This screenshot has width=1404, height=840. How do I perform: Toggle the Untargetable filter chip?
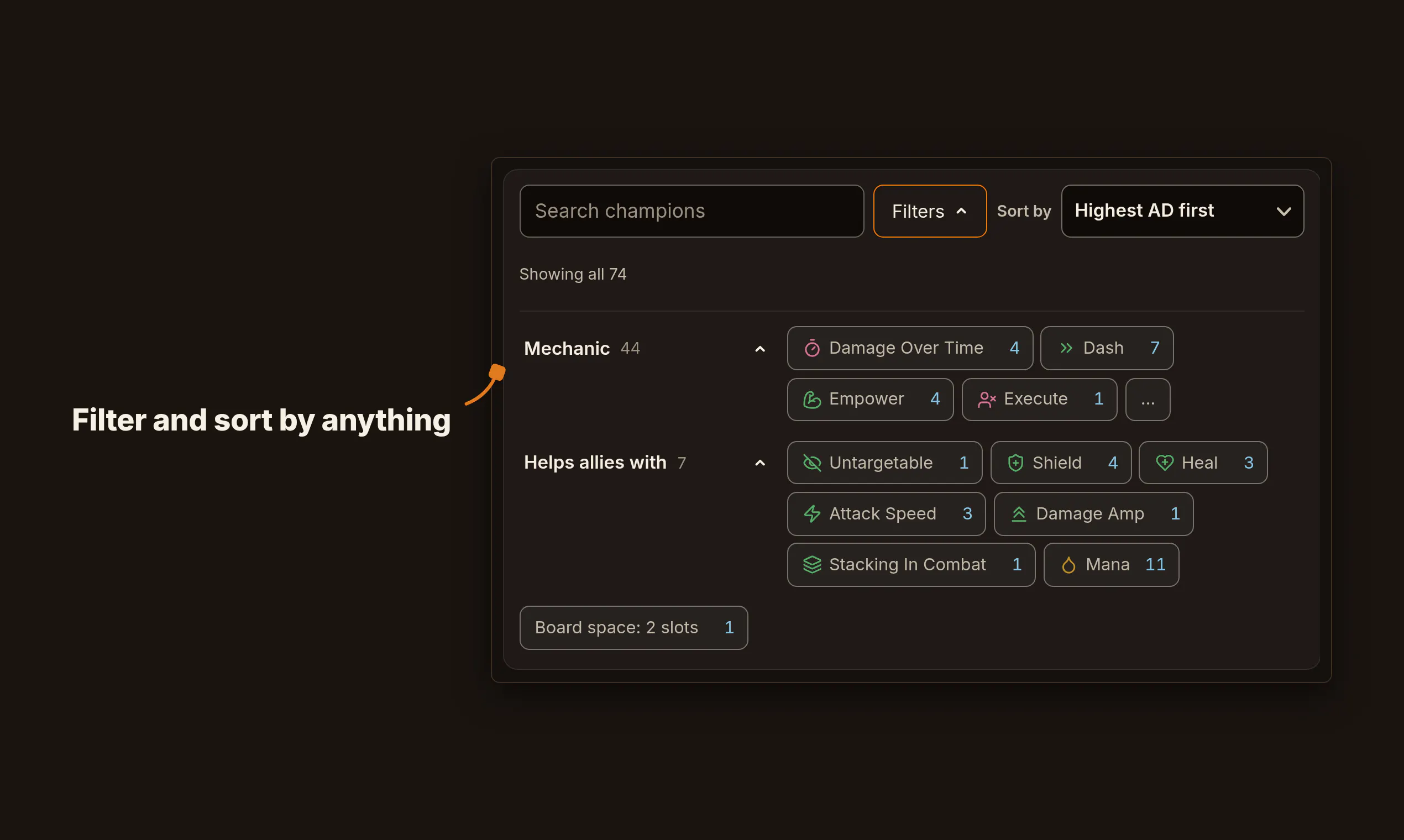pos(884,463)
